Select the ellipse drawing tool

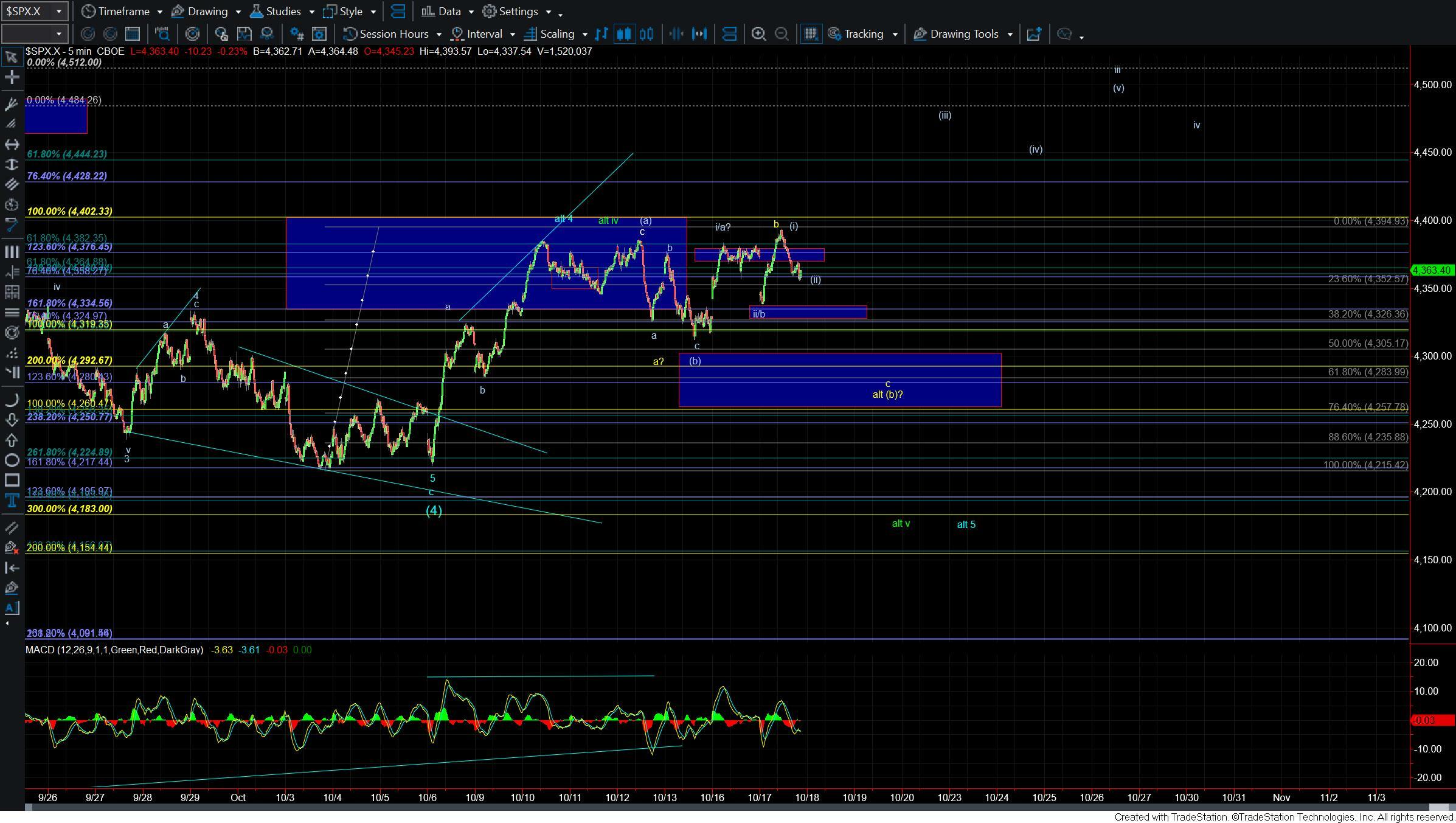coord(11,460)
